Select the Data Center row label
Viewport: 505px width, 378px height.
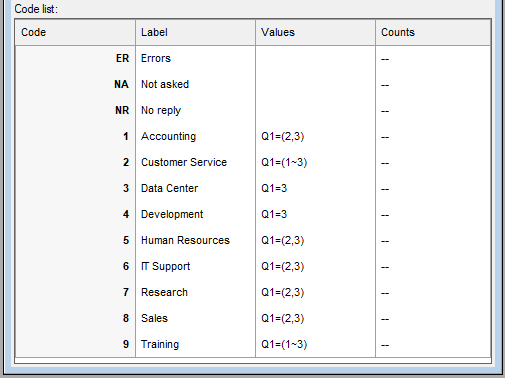[x=169, y=188]
